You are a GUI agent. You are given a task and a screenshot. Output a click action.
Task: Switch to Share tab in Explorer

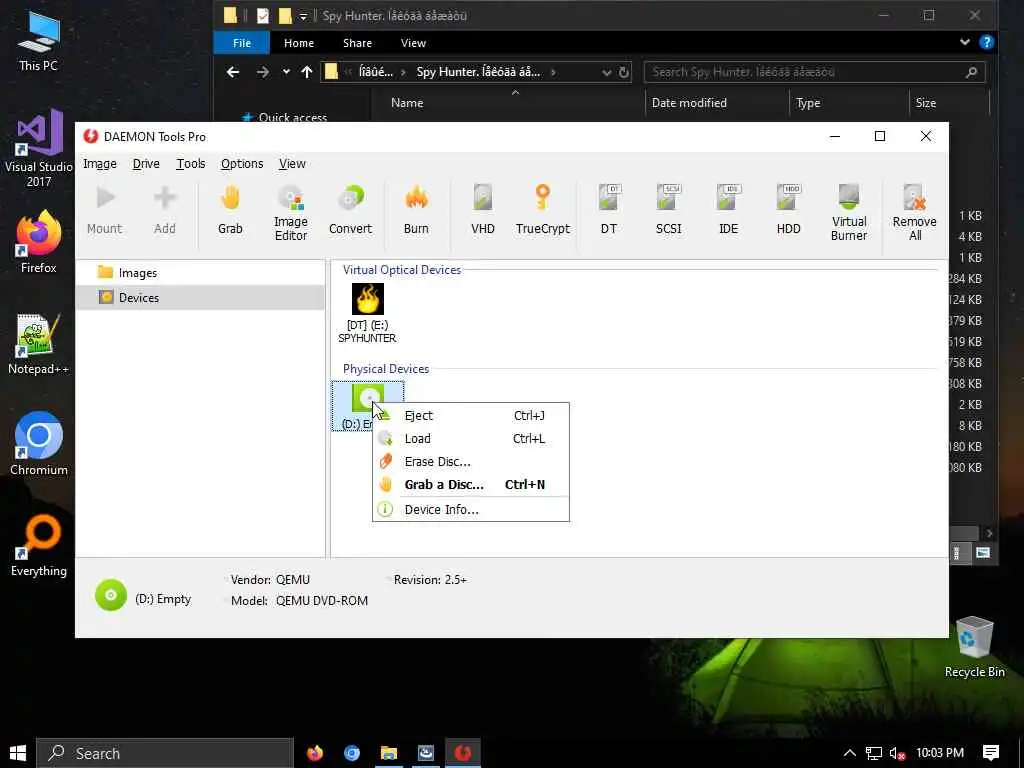(x=357, y=43)
